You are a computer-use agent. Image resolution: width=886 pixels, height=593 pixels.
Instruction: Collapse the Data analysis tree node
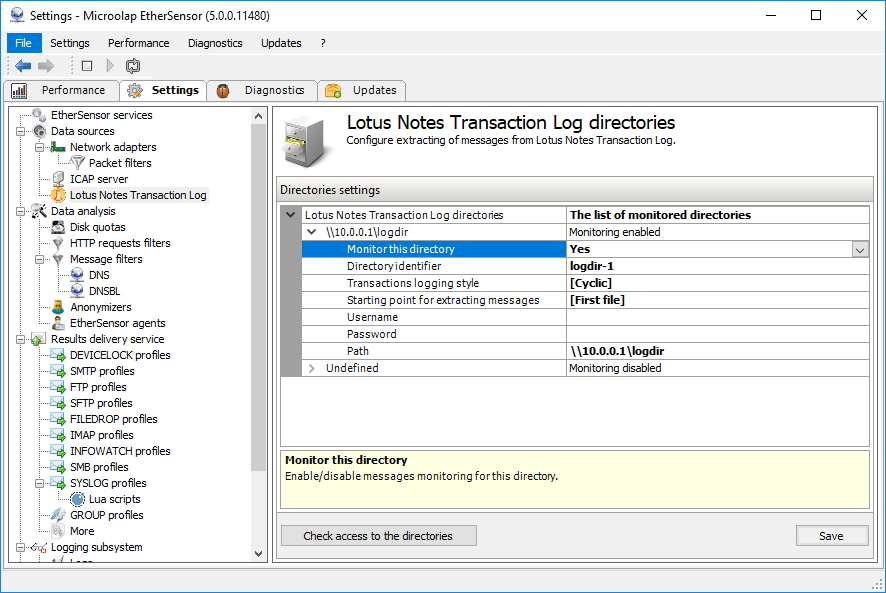pyautogui.click(x=20, y=211)
